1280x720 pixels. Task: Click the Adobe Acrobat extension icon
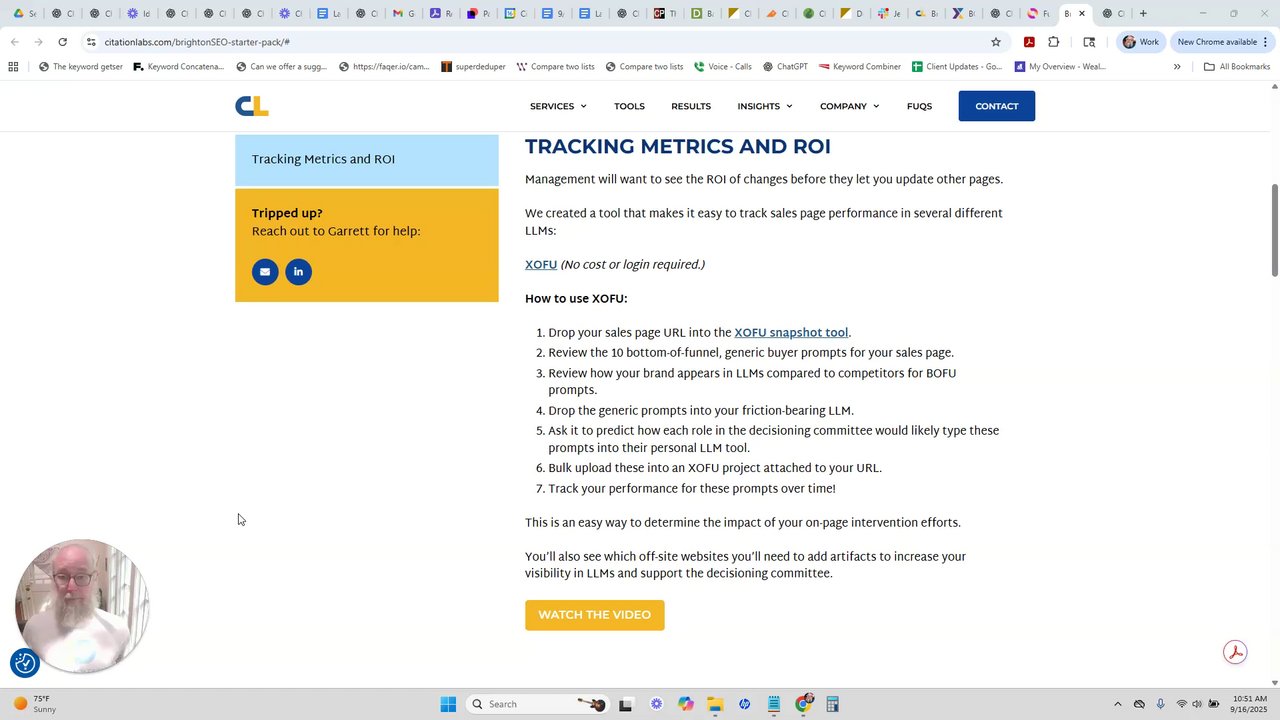click(x=1029, y=42)
